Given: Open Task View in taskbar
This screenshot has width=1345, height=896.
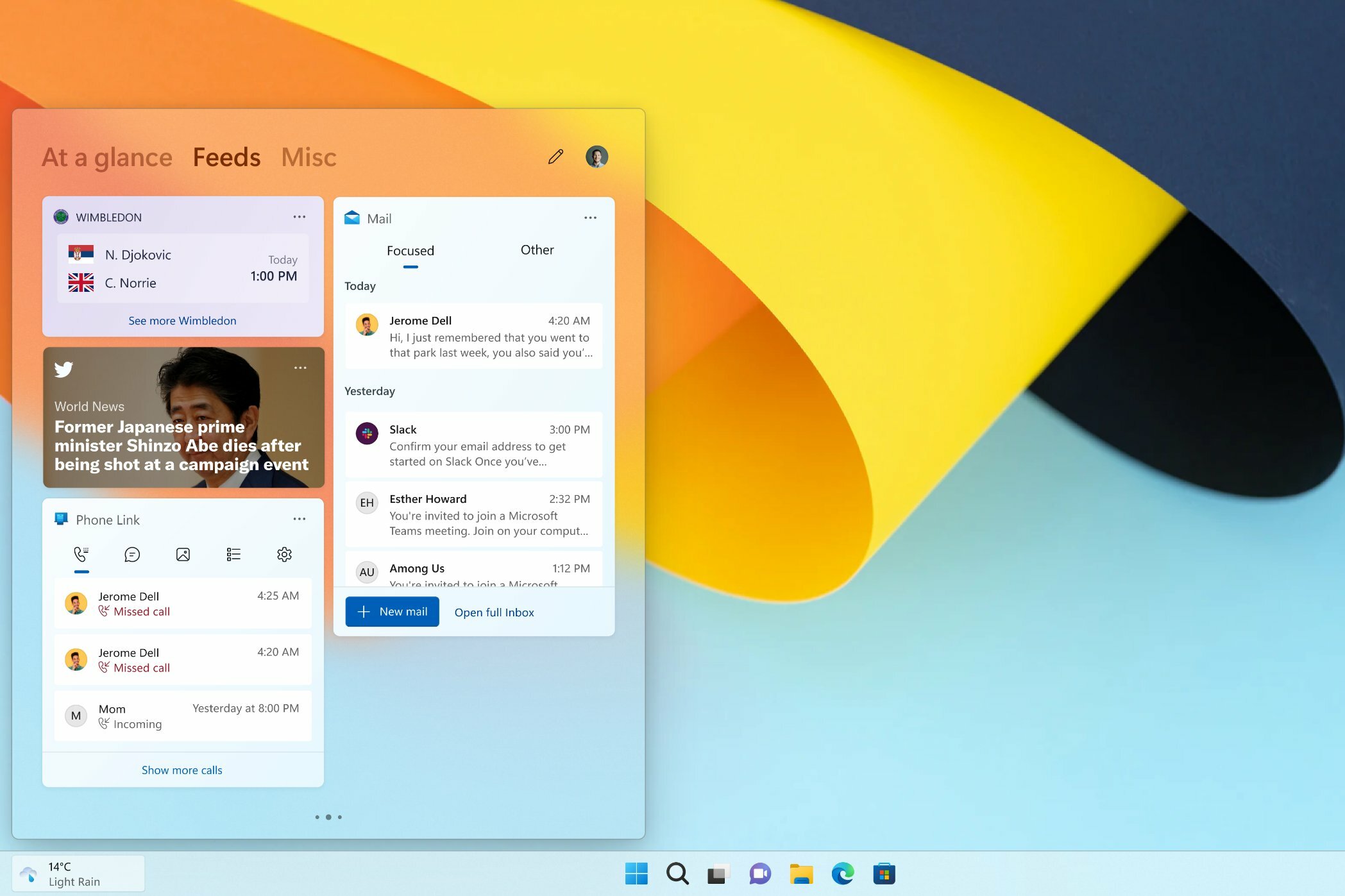Looking at the screenshot, I should tap(718, 874).
